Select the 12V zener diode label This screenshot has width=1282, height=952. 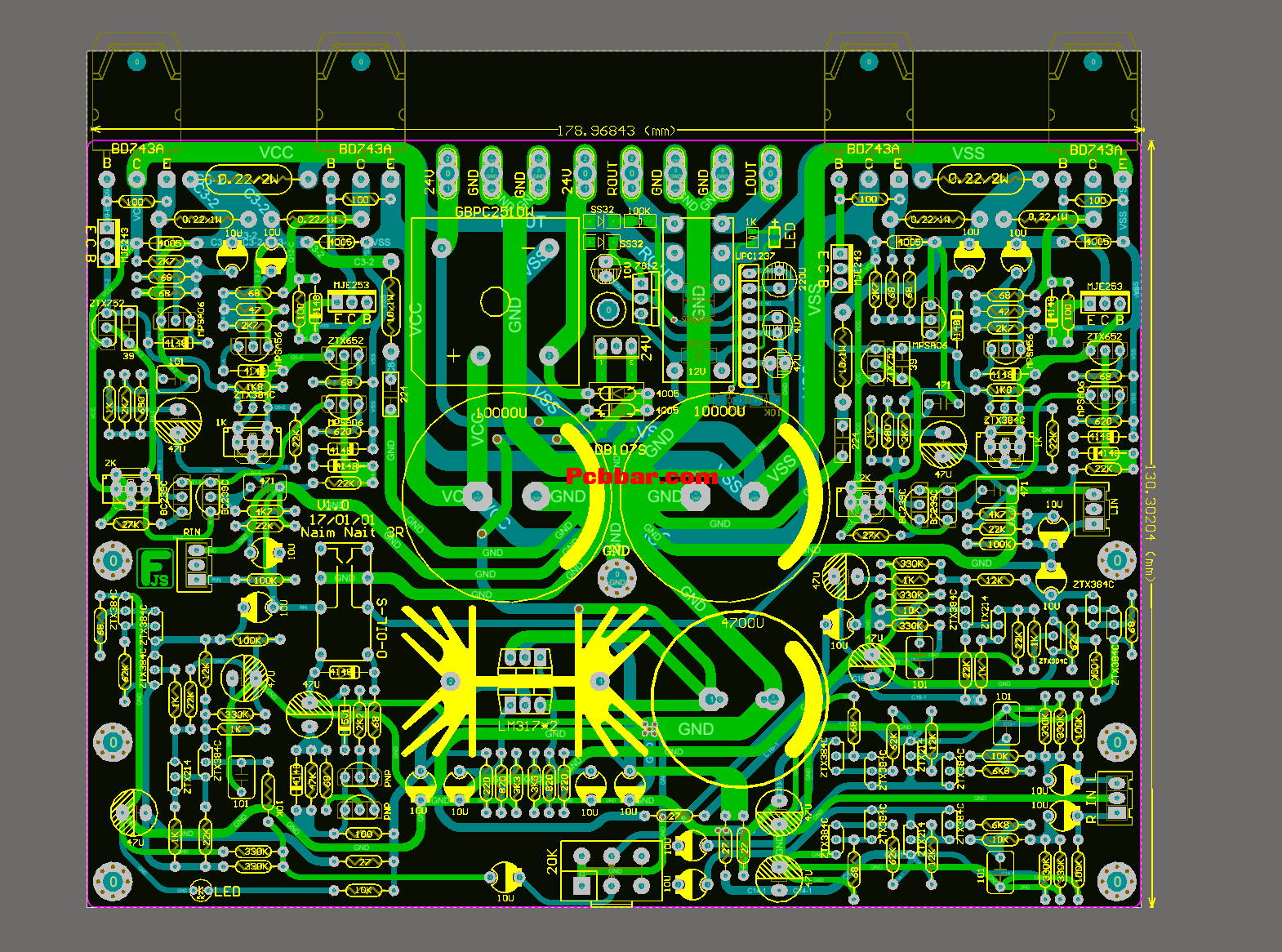(x=697, y=371)
